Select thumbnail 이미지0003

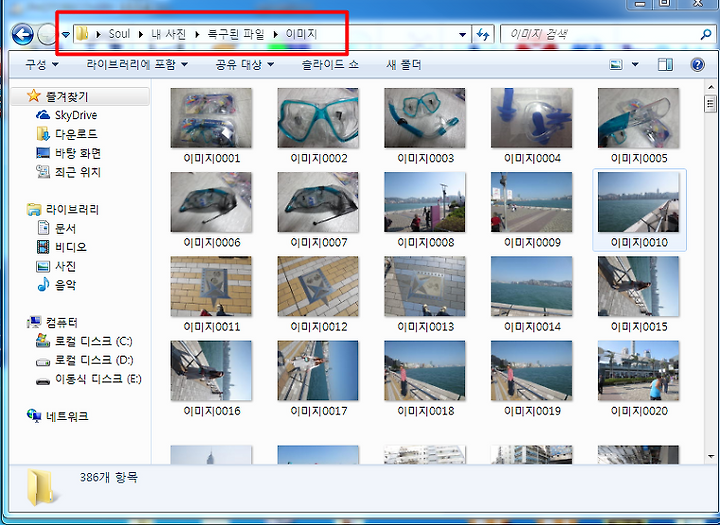click(425, 118)
